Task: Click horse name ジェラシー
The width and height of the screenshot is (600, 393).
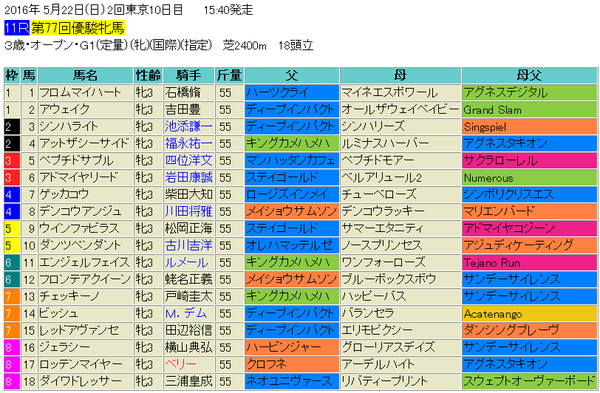Action: coord(65,347)
